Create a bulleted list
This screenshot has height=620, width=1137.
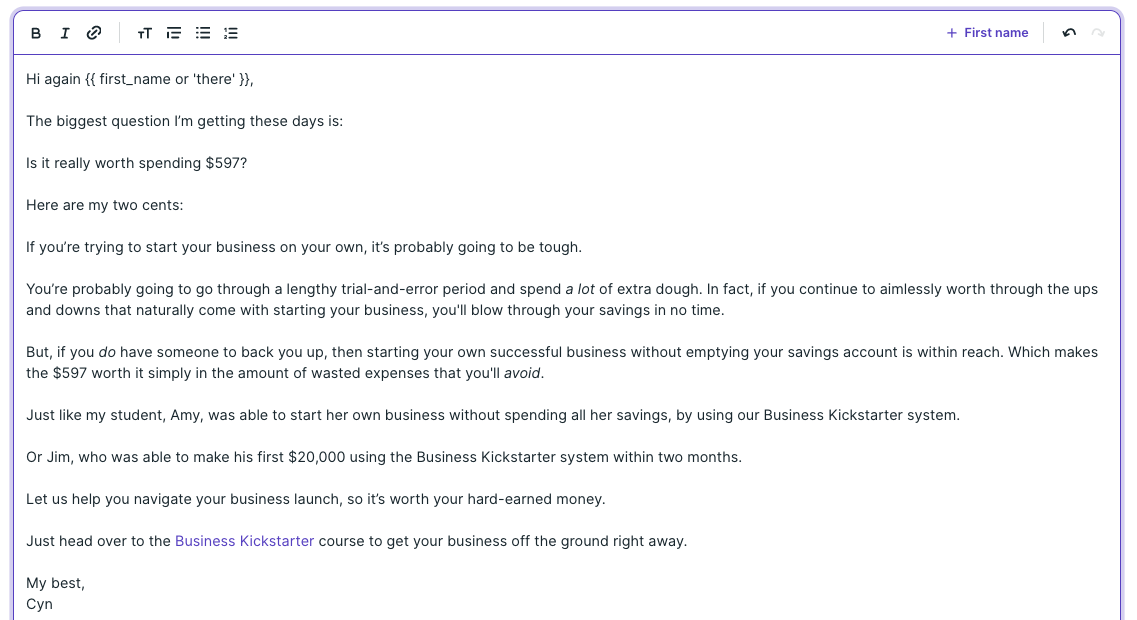click(x=202, y=32)
